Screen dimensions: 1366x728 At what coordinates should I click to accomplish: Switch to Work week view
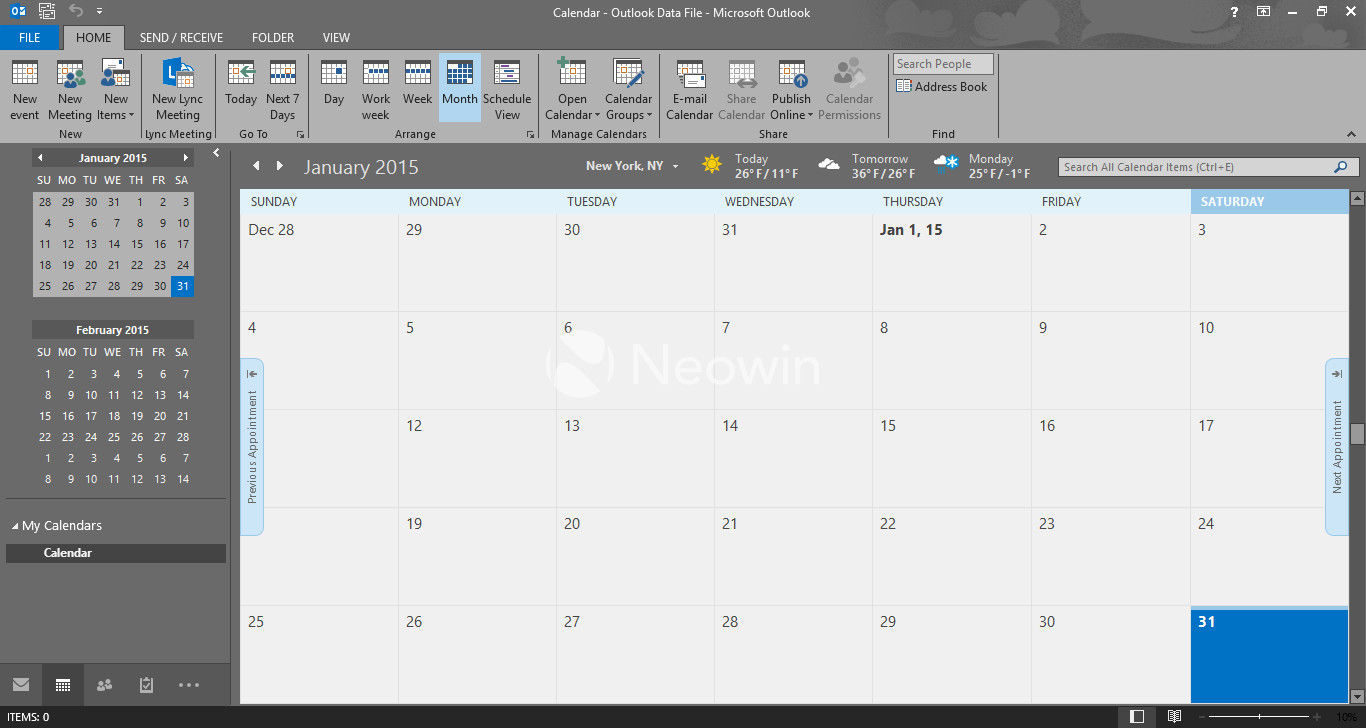[376, 89]
